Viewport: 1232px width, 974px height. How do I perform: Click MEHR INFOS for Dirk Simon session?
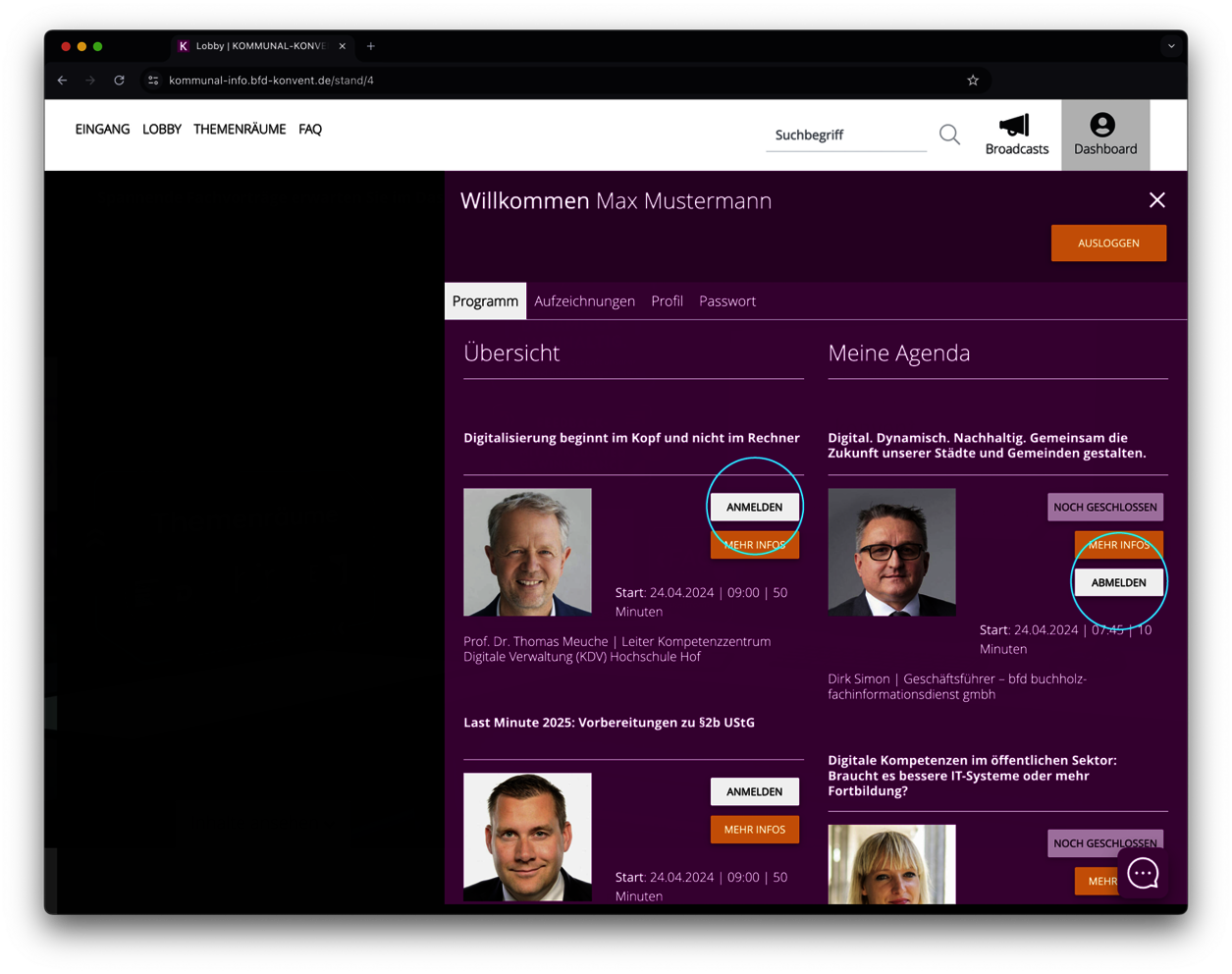point(1118,545)
